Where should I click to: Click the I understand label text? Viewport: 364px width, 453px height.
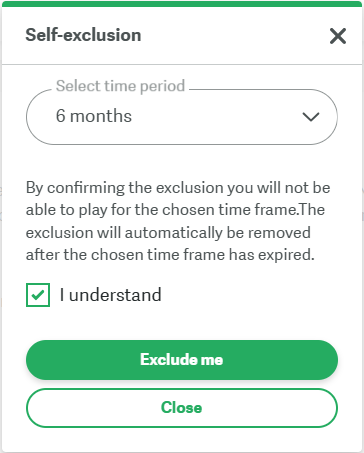click(111, 295)
